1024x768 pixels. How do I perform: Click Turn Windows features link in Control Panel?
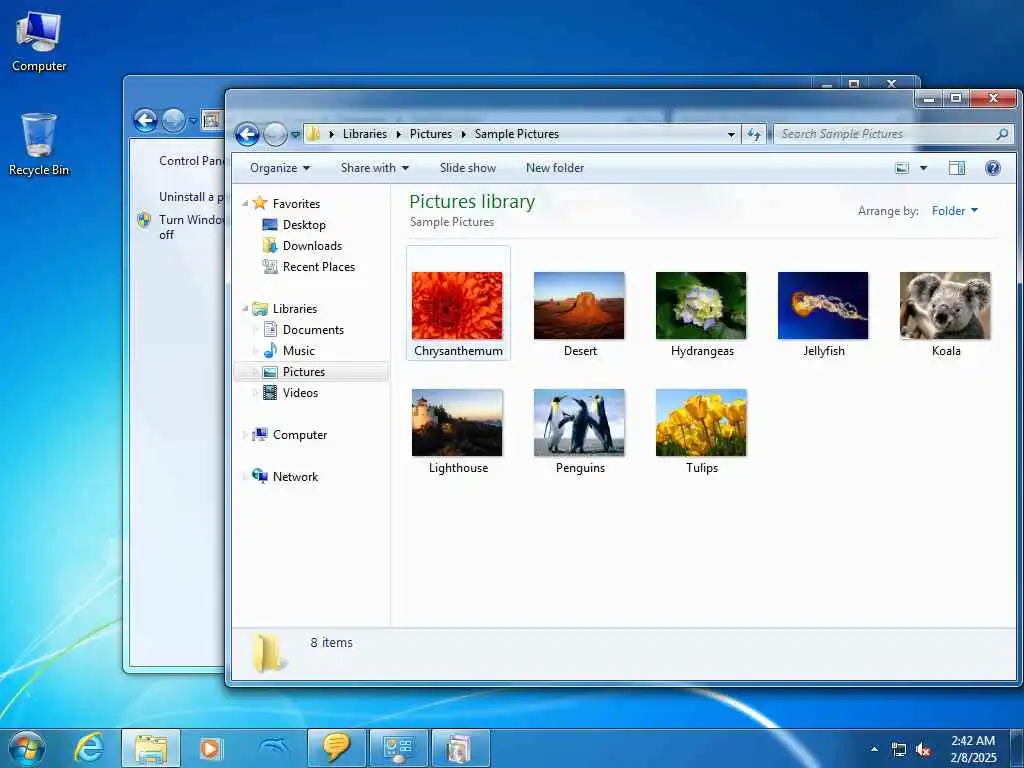191,227
